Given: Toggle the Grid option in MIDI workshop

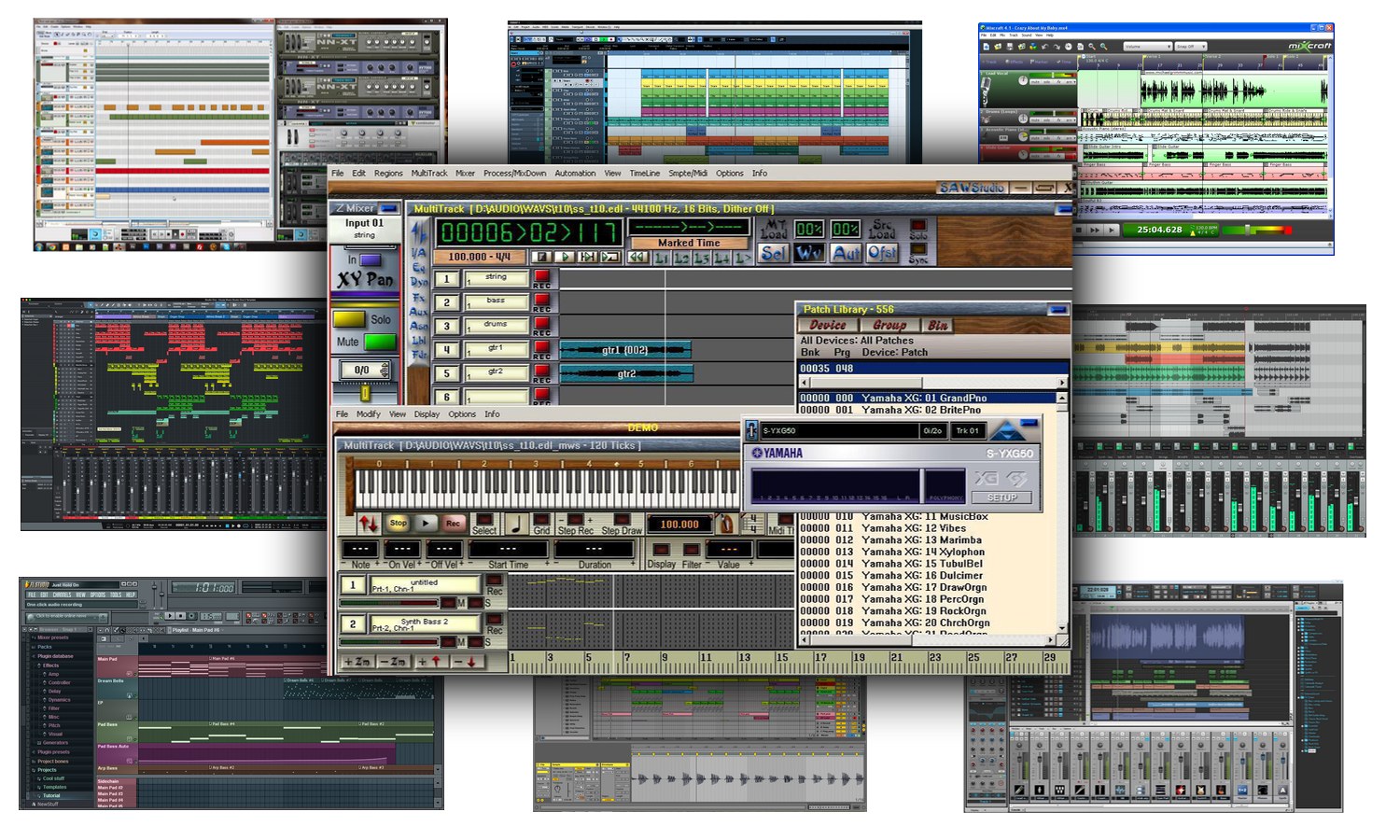Looking at the screenshot, I should [x=541, y=519].
